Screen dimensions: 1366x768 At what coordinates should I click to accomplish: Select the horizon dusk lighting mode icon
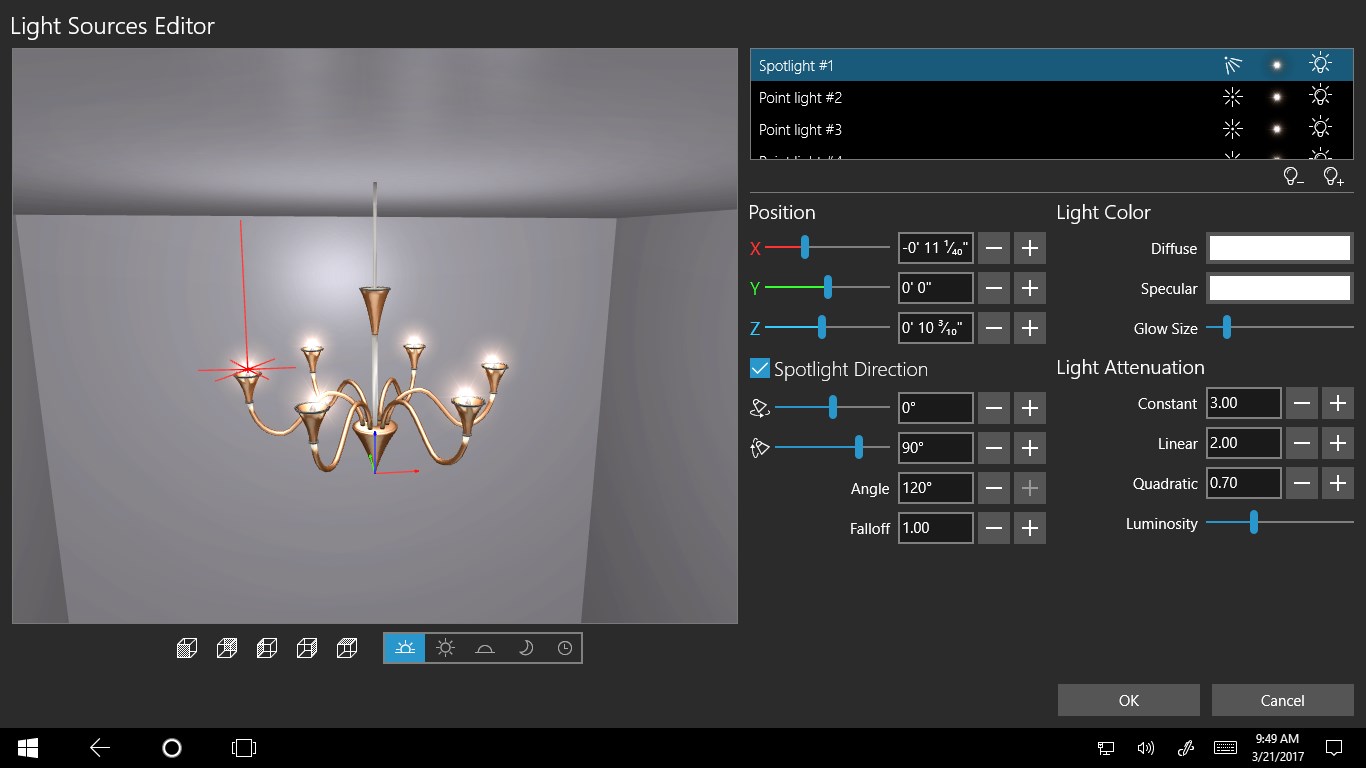point(485,647)
